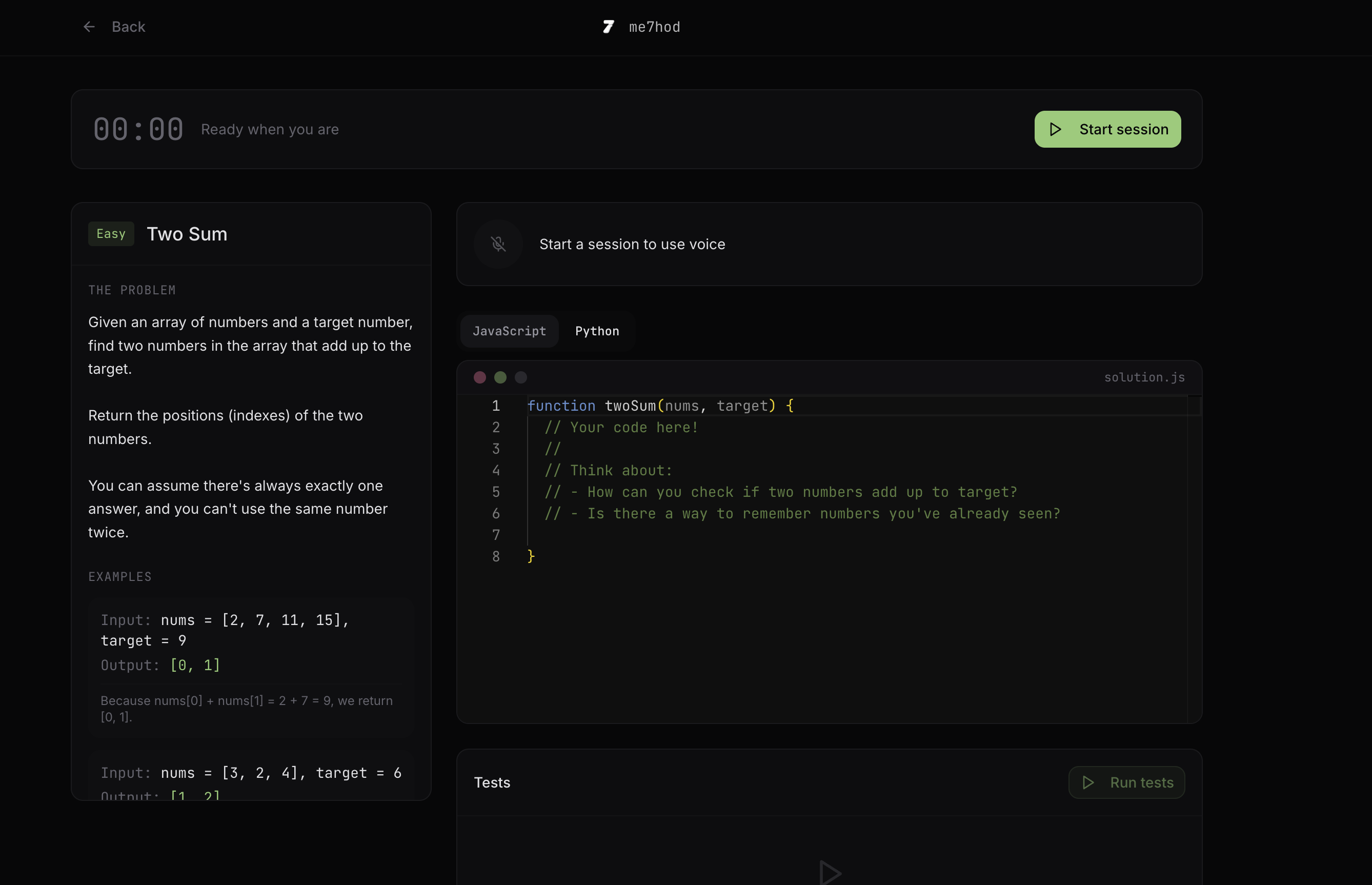Click the gray window dot in editor
This screenshot has height=885, width=1372.
point(521,377)
